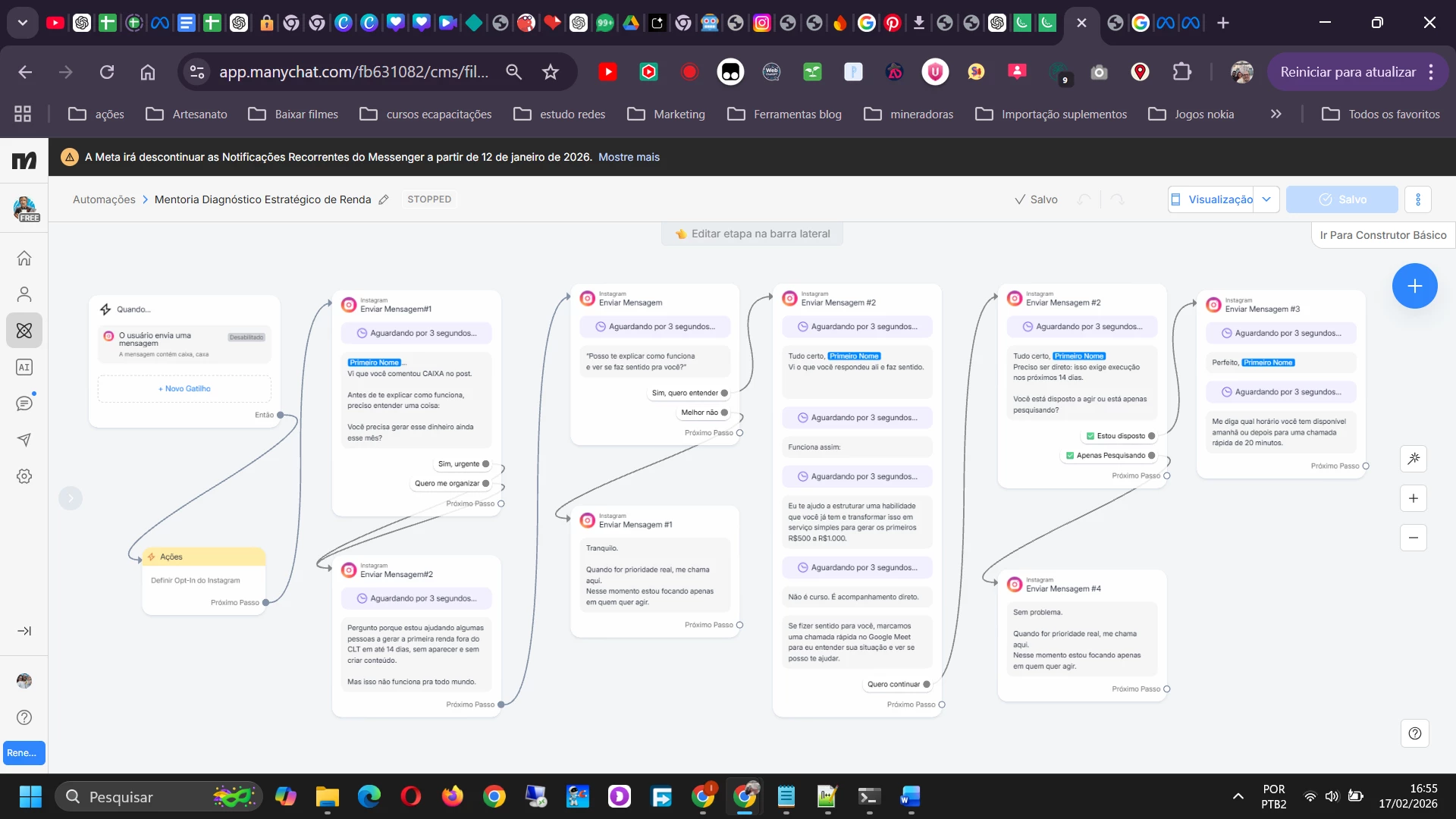The height and width of the screenshot is (819, 1456).
Task: Click + Novo Gatilho button
Action: click(184, 388)
